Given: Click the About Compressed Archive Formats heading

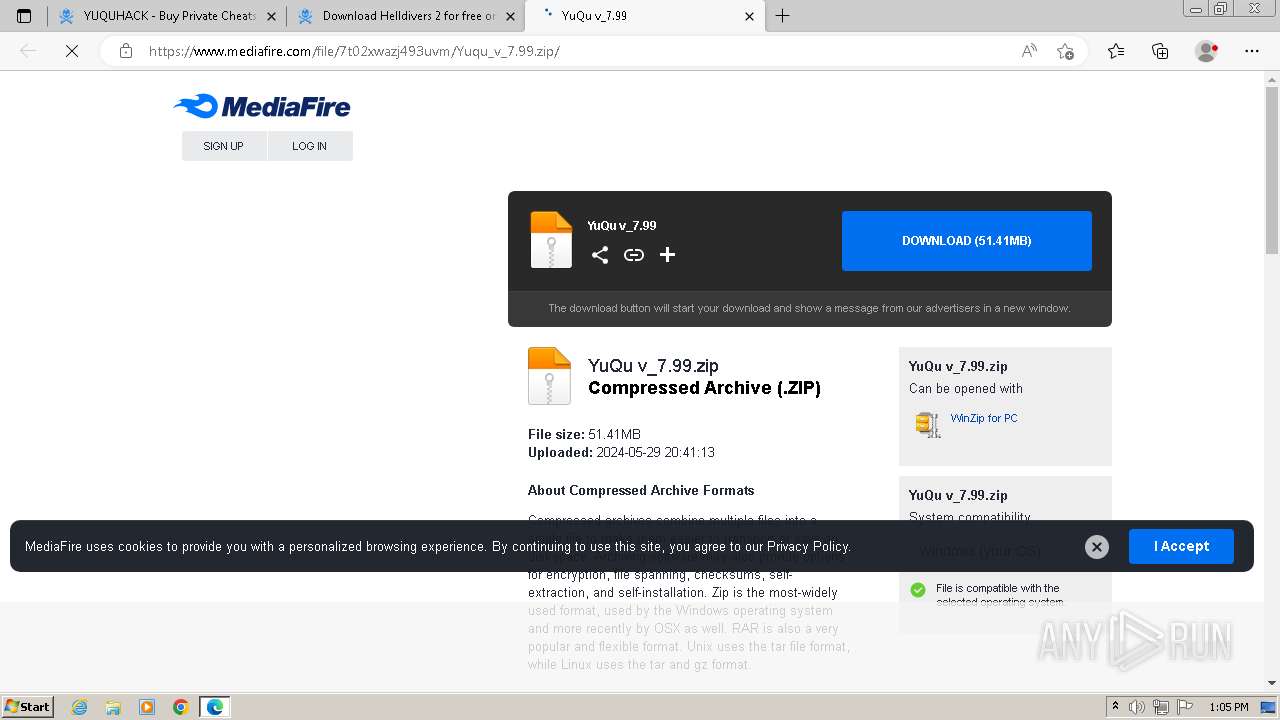Looking at the screenshot, I should (641, 490).
